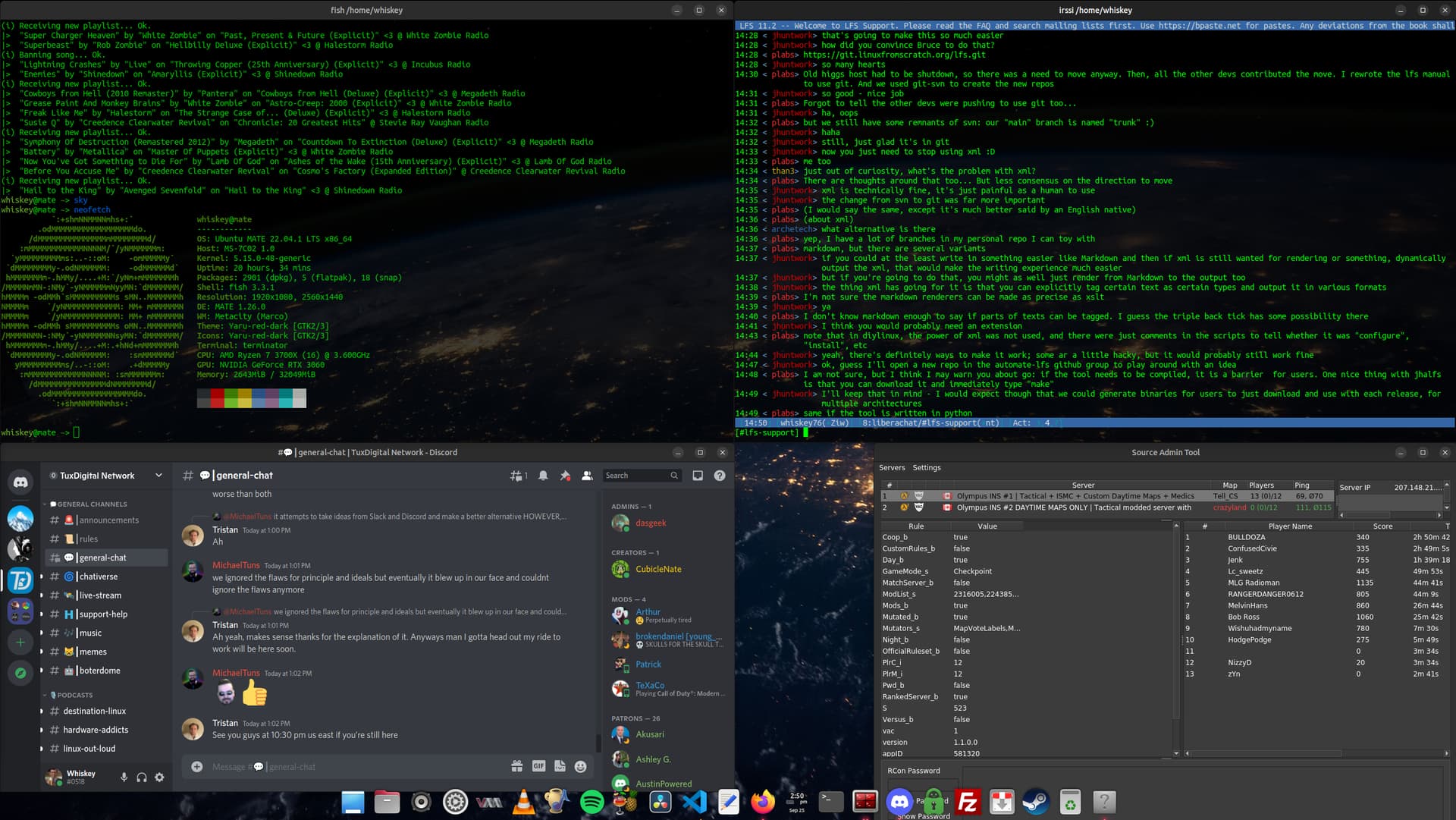Select Olympus INS #2 DAYTIME MAPS server row

click(x=1106, y=507)
